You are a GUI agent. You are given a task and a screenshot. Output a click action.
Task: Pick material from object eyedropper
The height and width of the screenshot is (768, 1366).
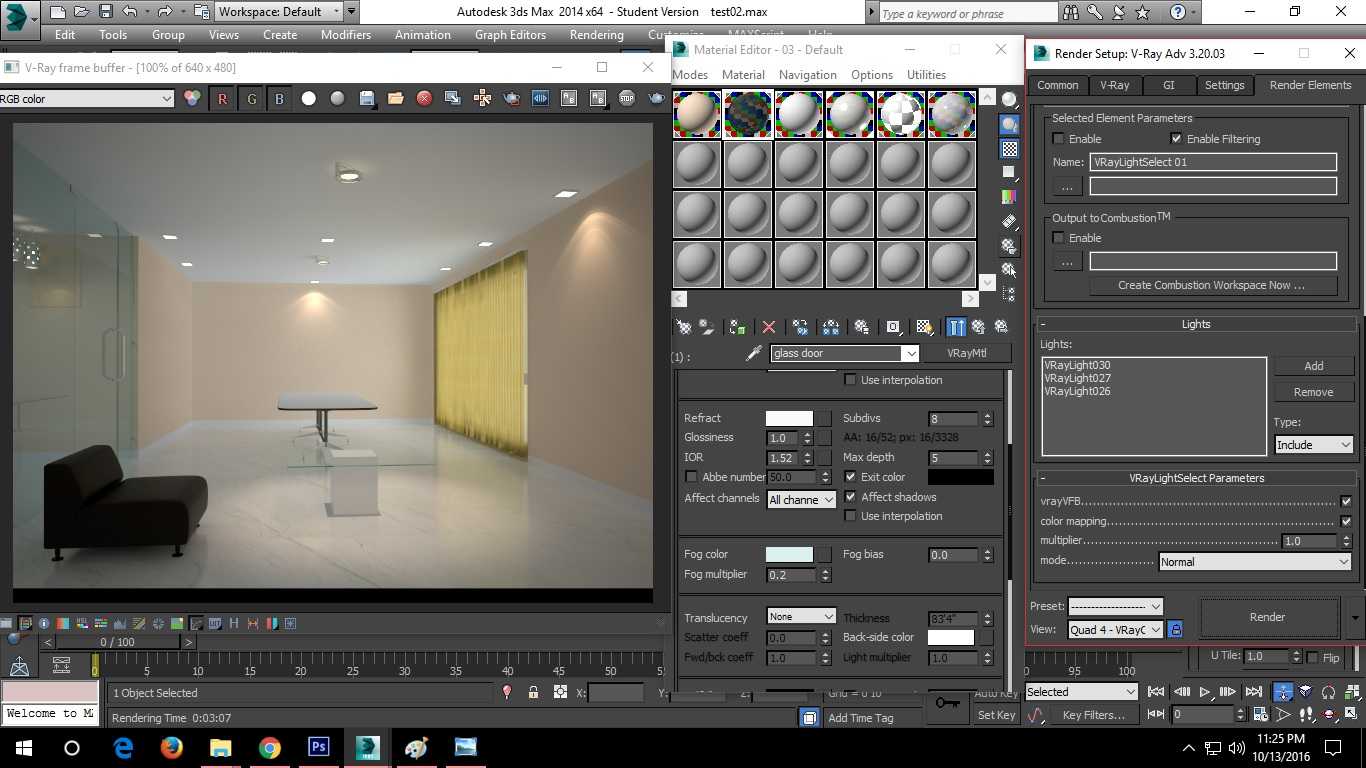point(754,354)
